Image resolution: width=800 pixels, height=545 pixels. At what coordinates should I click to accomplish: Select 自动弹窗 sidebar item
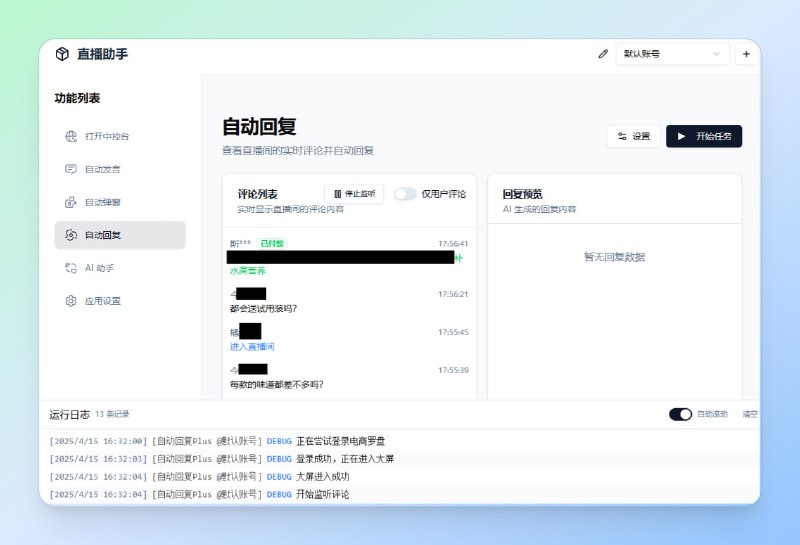pos(120,202)
